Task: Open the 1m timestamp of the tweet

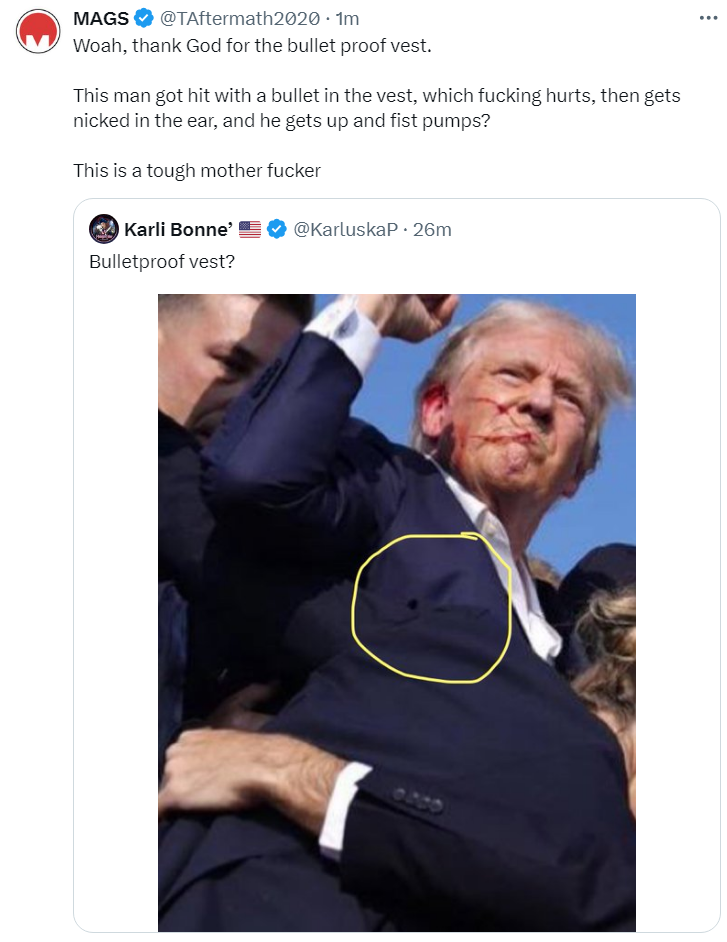Action: coord(347,19)
